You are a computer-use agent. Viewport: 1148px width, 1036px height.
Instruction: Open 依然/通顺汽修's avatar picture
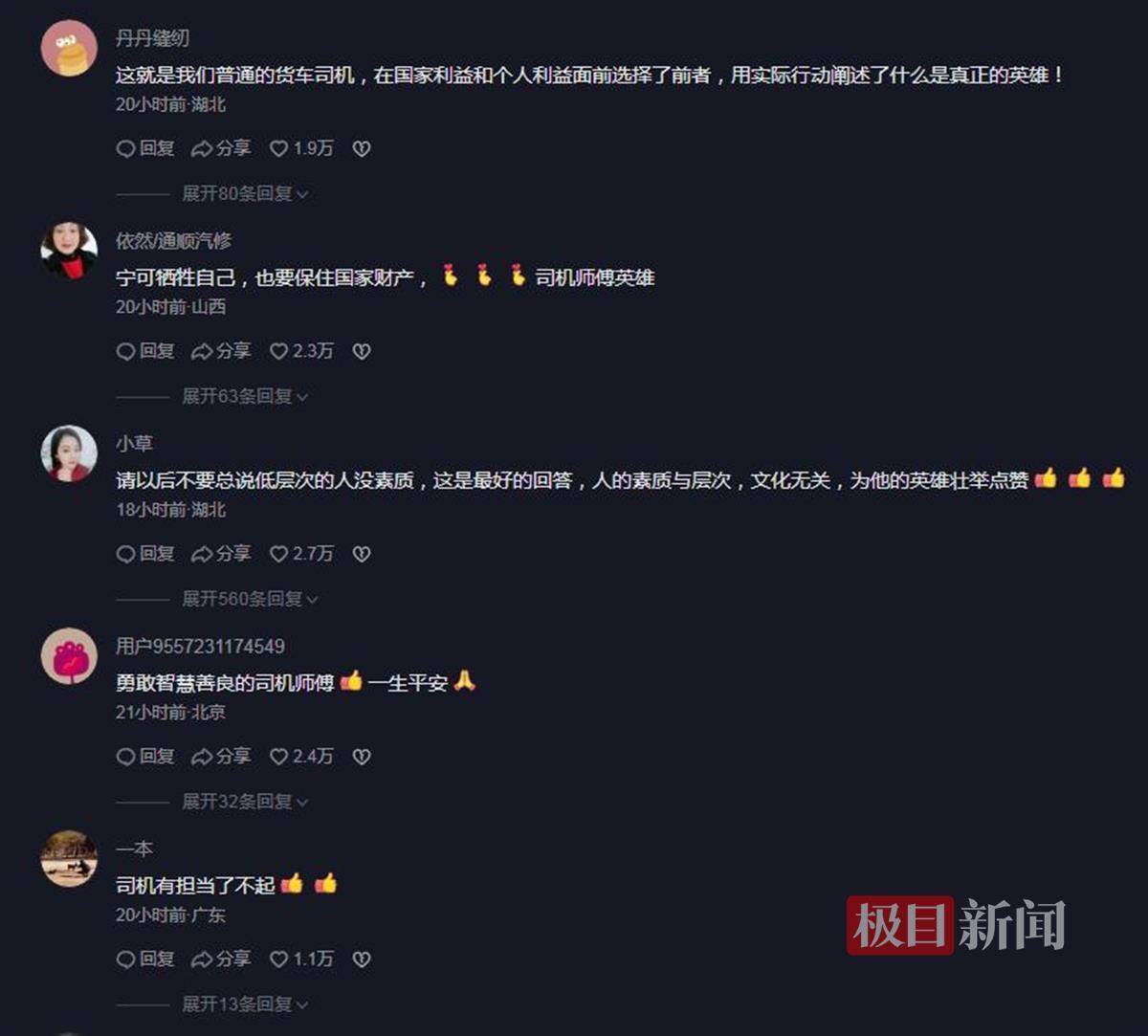tap(69, 251)
